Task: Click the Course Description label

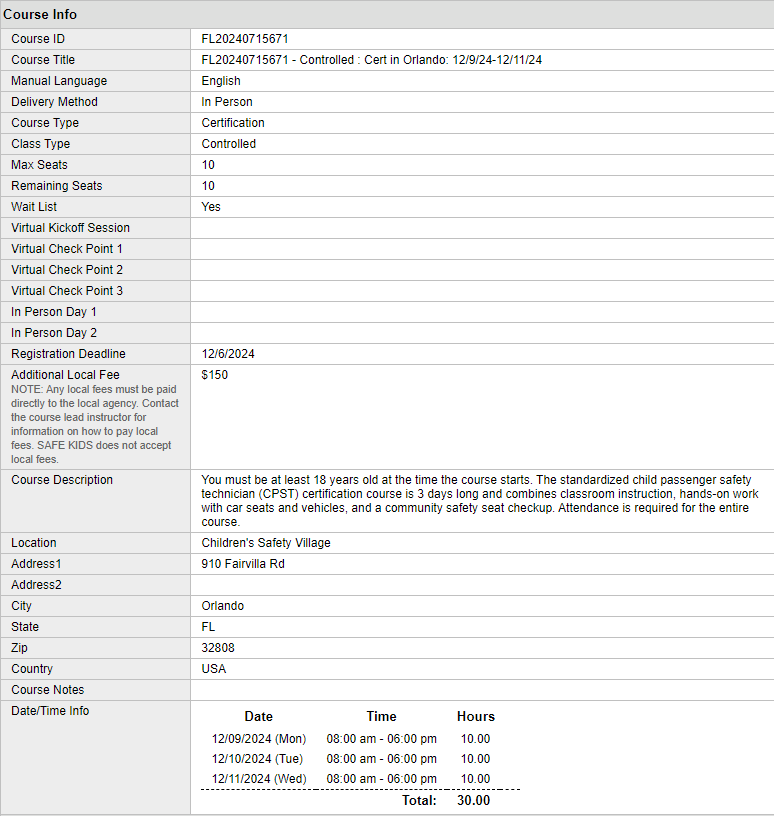Action: coord(62,480)
